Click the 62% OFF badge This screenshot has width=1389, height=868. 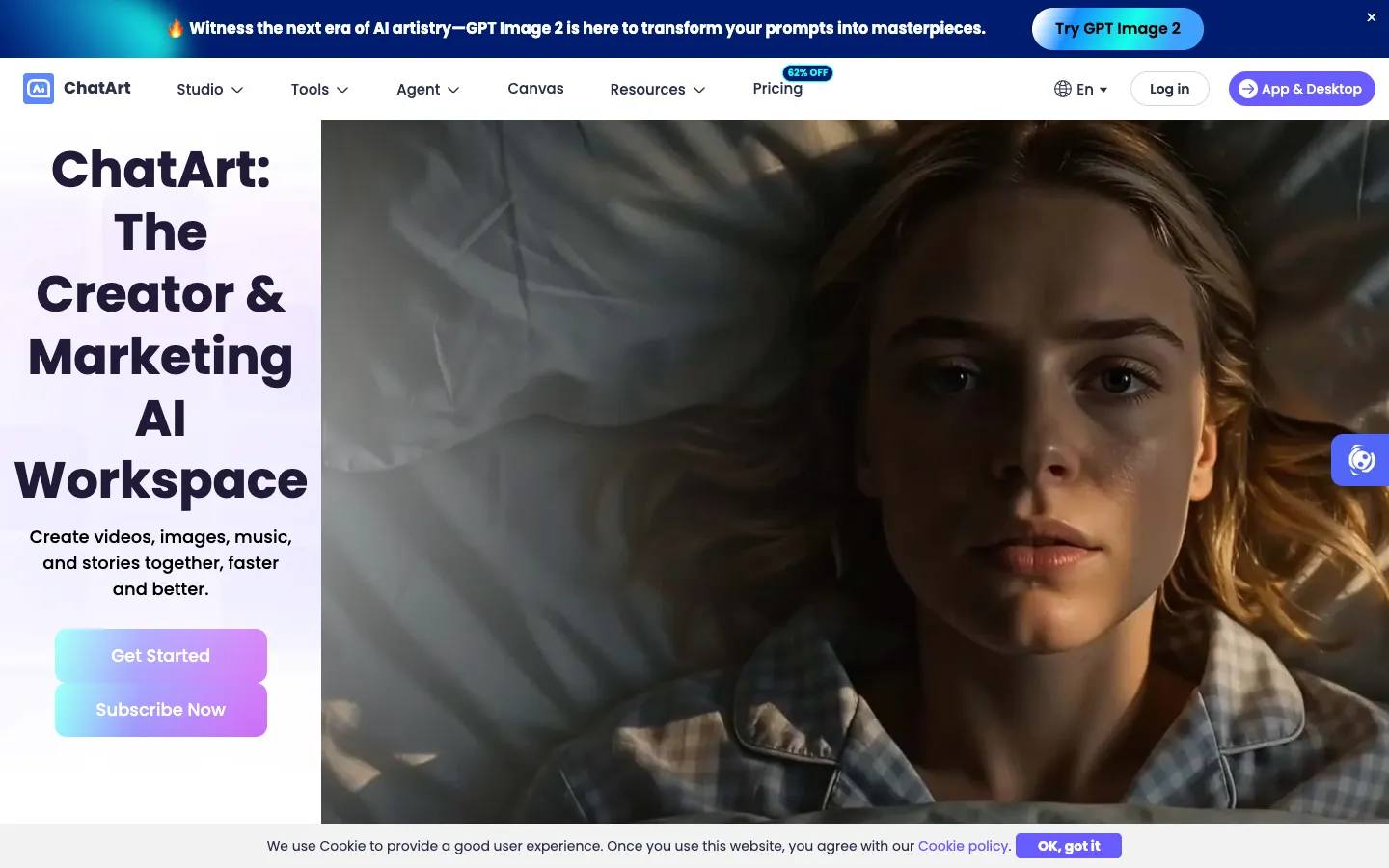(x=807, y=72)
